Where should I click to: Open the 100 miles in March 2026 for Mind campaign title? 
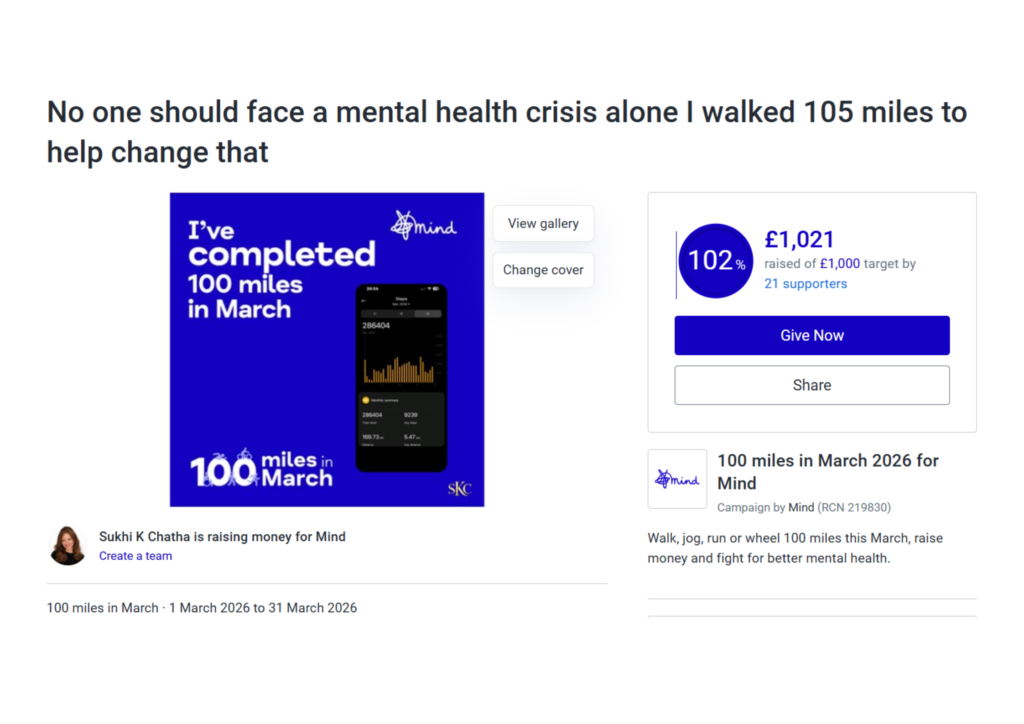coord(827,472)
